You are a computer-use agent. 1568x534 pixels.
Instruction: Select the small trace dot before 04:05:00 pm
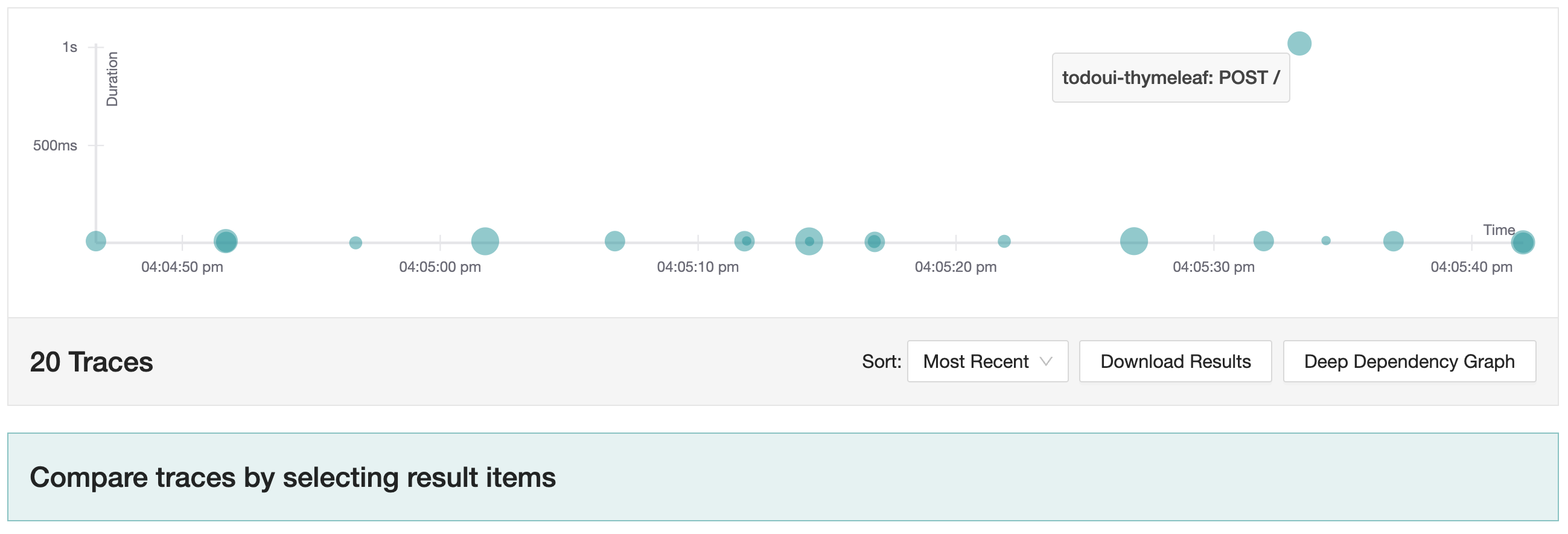(355, 243)
